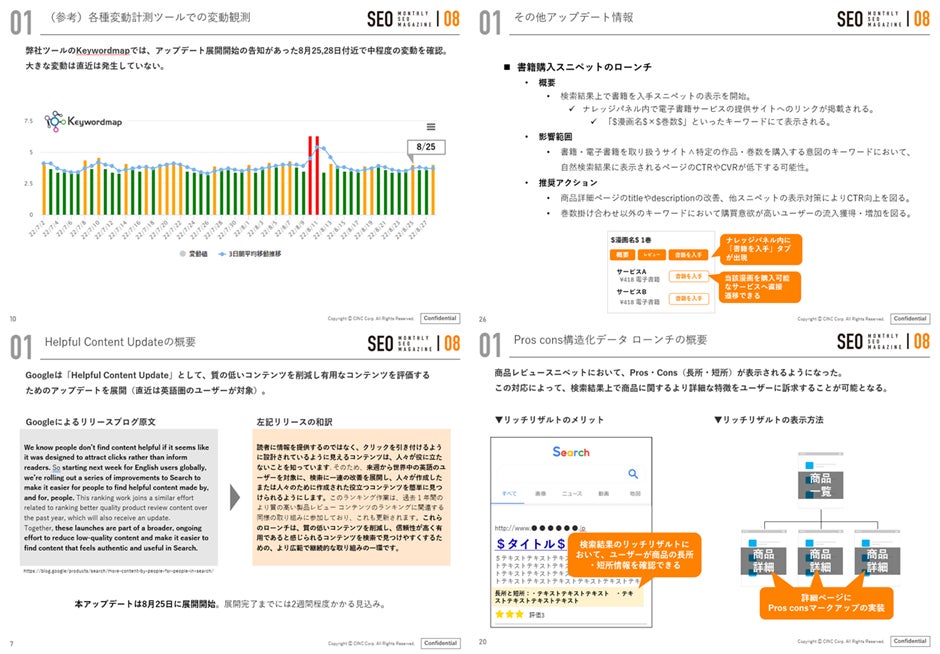
Task: Click the 書籍を入手 button for サービスB
Action: (689, 299)
